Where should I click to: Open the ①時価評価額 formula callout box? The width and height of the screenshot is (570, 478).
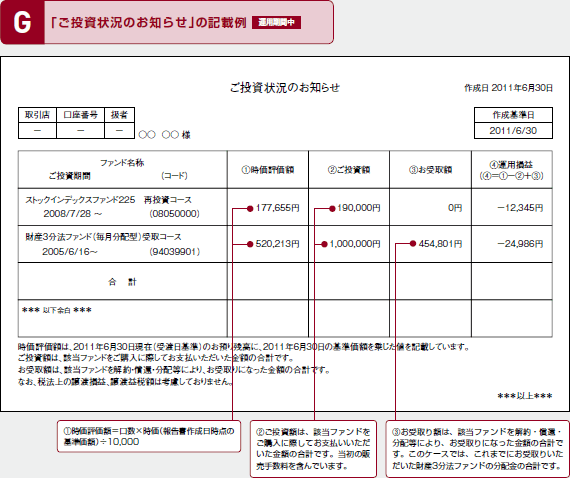pyautogui.click(x=149, y=436)
